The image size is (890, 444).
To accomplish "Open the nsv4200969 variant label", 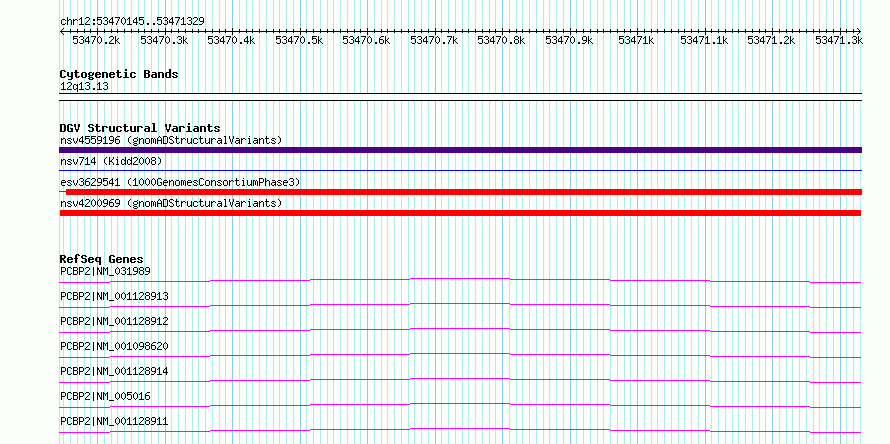I will (x=171, y=203).
